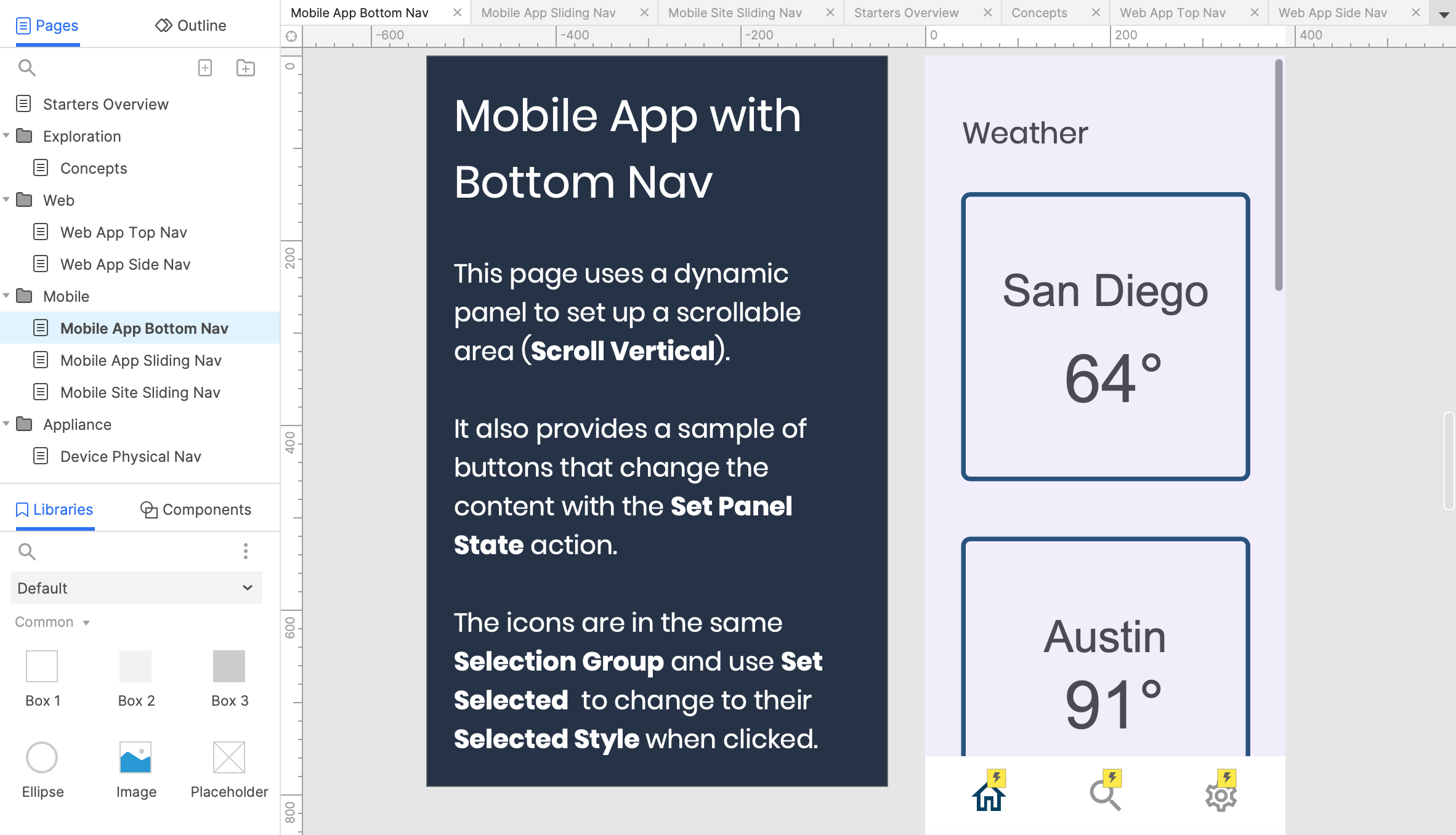This screenshot has width=1456, height=835.
Task: Click the Starters Overview page
Action: 106,103
